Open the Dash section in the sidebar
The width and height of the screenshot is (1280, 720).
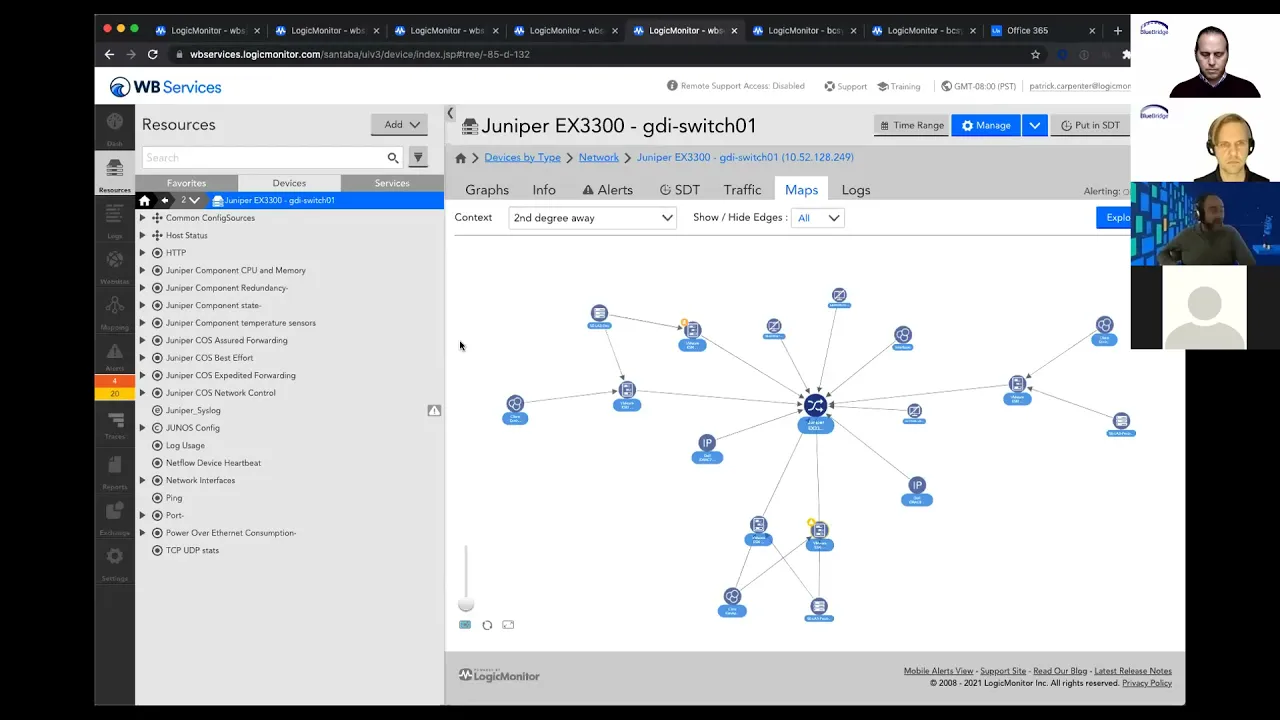pos(115,128)
